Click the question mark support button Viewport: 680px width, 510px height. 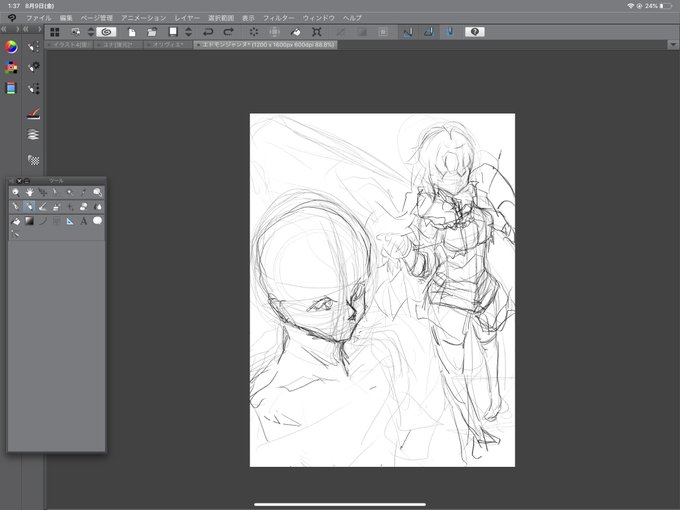pyautogui.click(x=475, y=32)
